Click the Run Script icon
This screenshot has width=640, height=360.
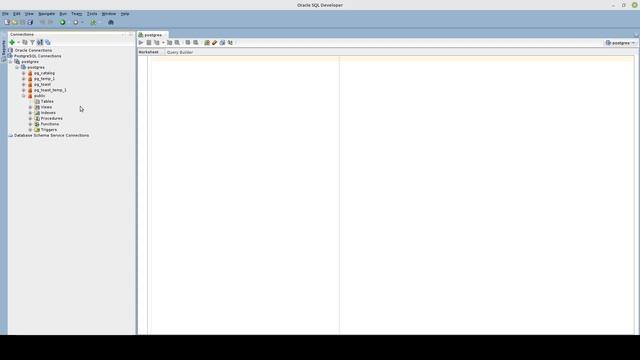coord(149,42)
